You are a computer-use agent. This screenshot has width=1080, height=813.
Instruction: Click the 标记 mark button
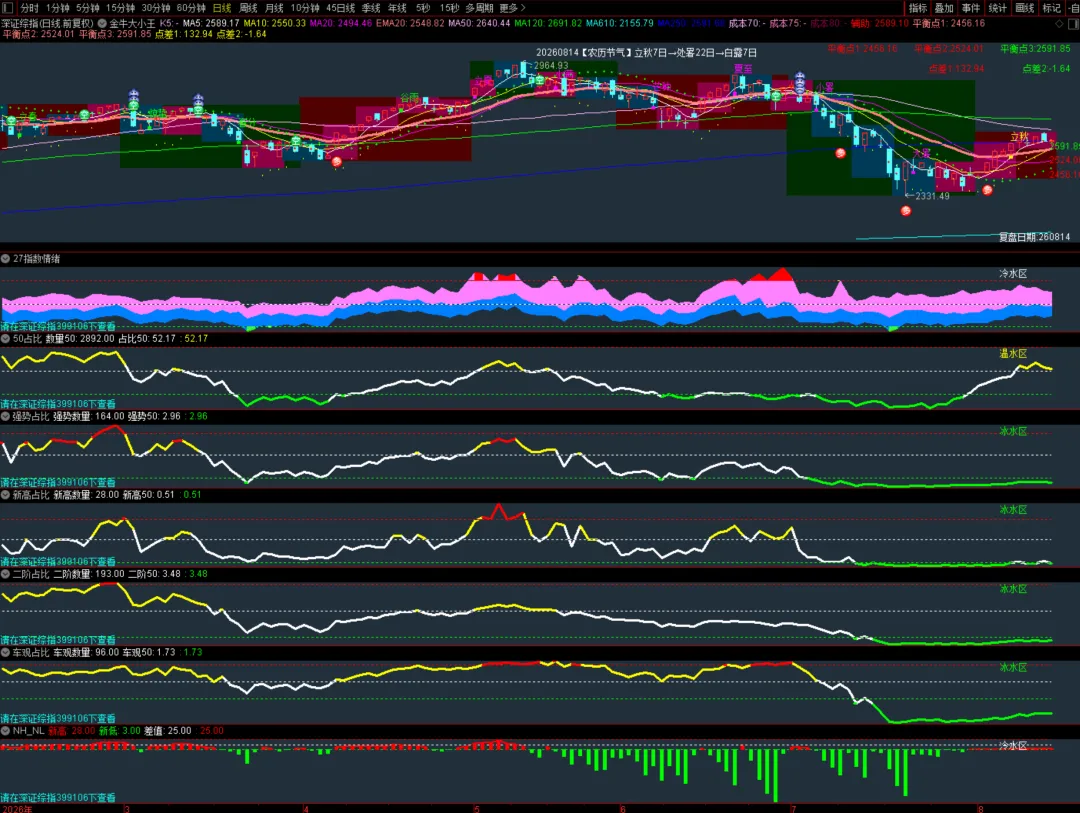point(1052,8)
